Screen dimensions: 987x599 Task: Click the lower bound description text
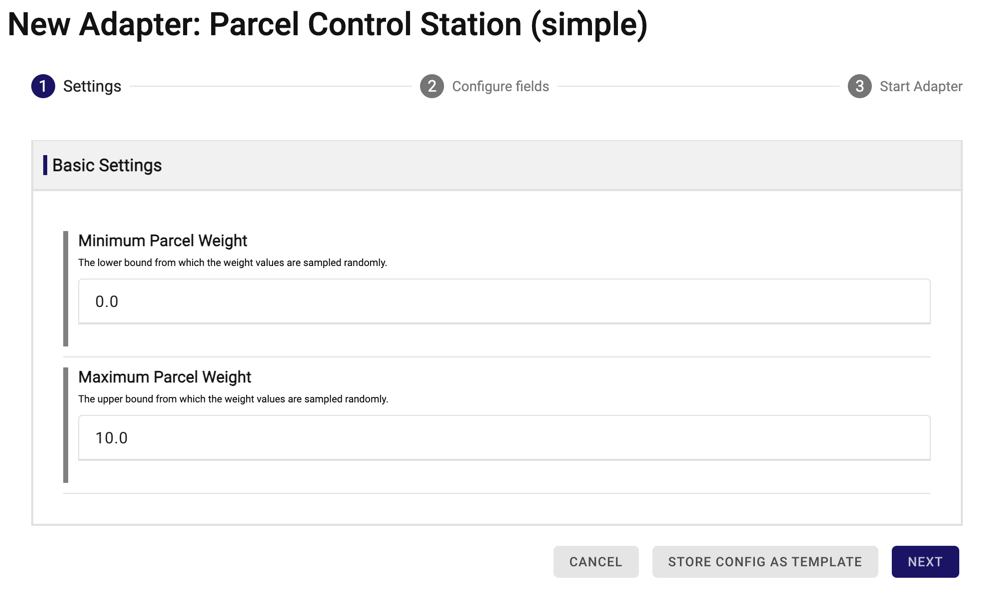(233, 263)
